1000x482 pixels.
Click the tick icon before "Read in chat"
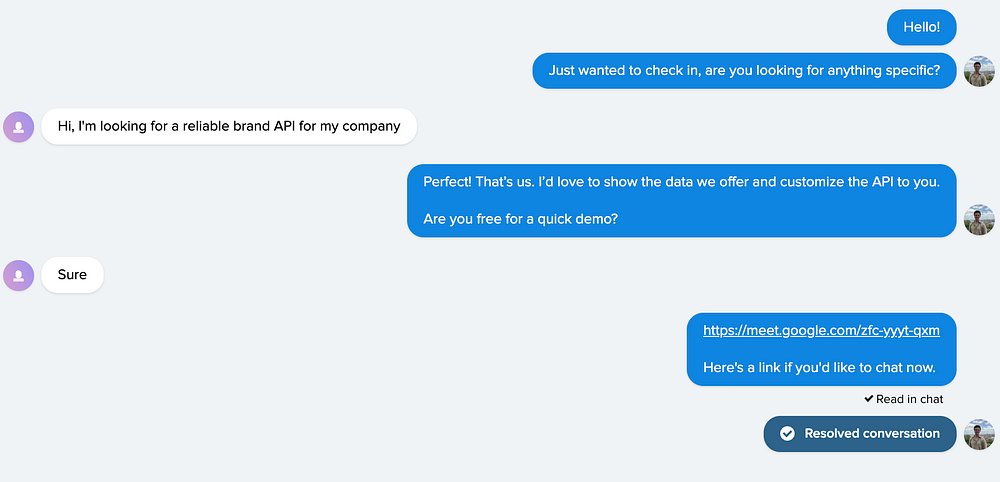(869, 399)
